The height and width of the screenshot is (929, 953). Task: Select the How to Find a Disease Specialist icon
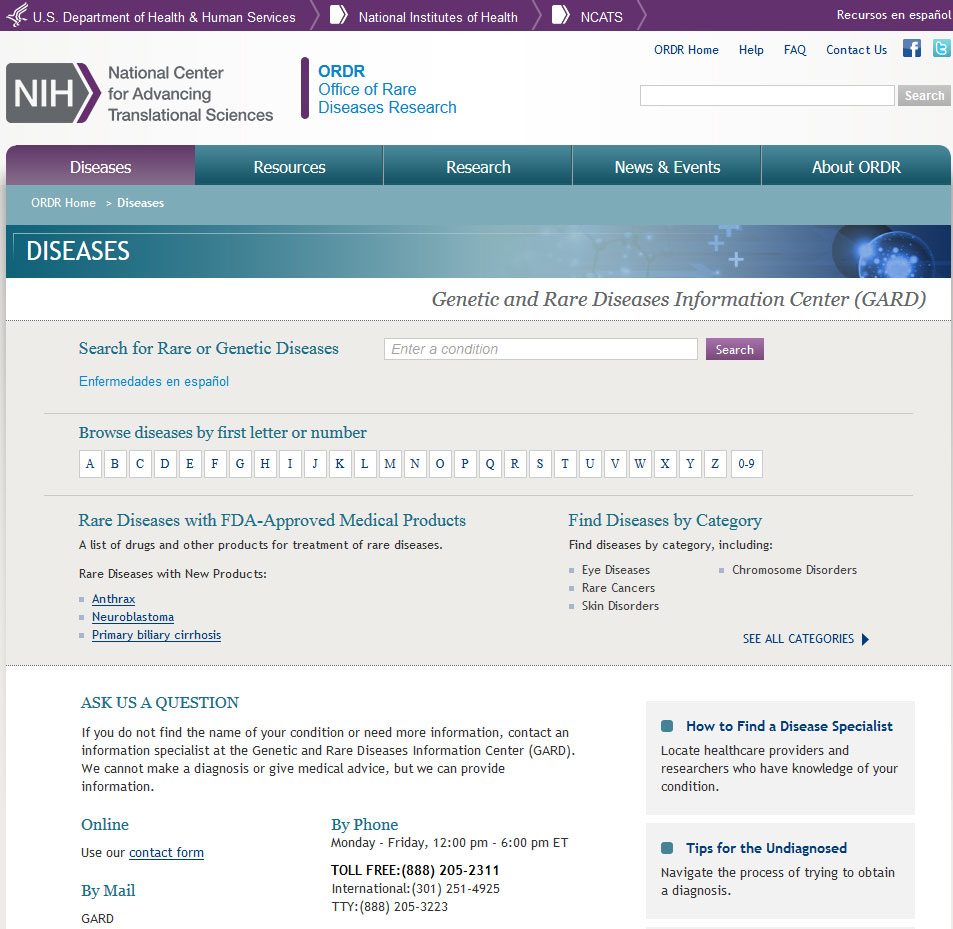click(666, 725)
